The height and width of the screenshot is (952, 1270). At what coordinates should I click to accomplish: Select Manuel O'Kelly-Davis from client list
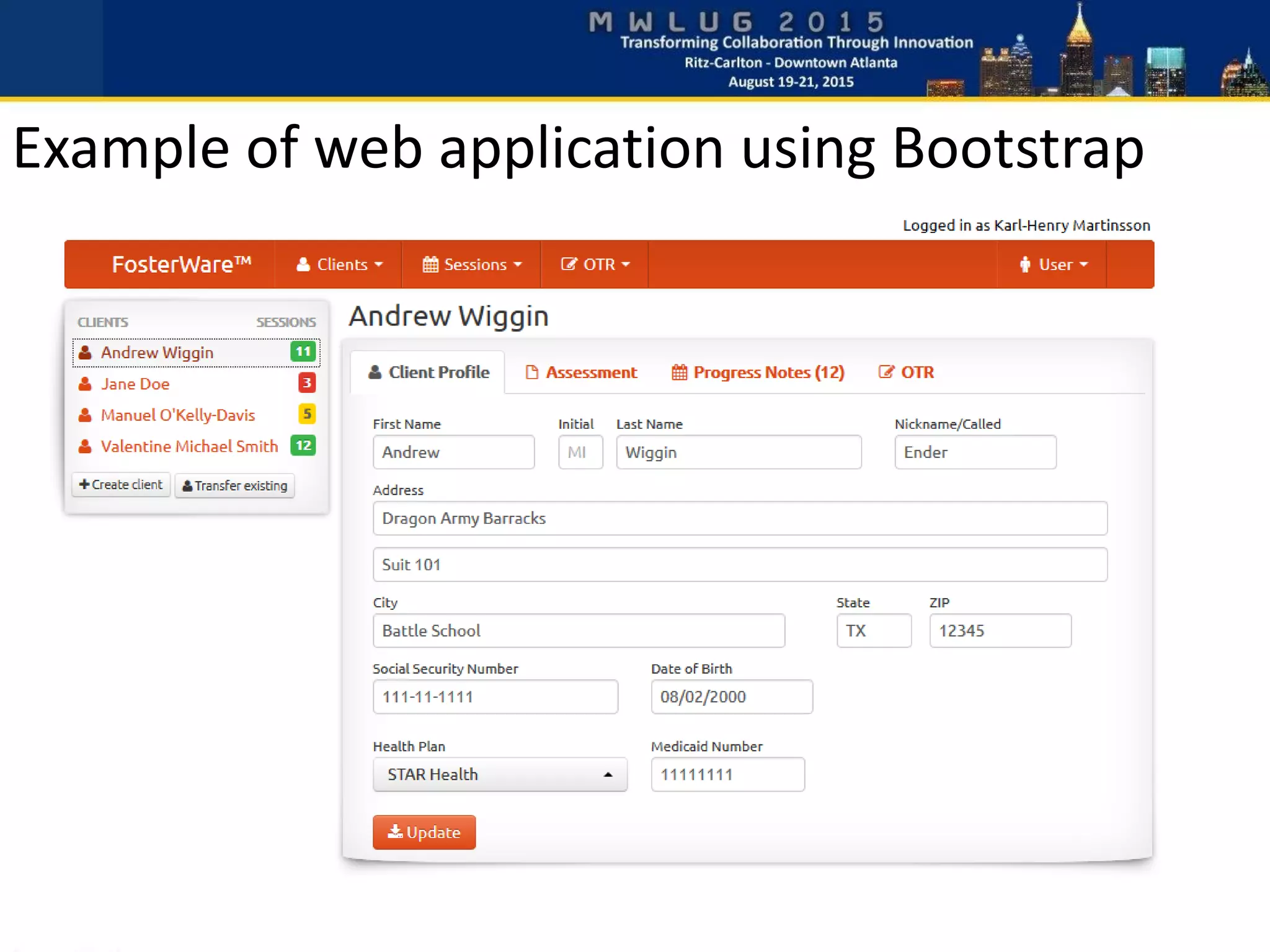pyautogui.click(x=178, y=415)
